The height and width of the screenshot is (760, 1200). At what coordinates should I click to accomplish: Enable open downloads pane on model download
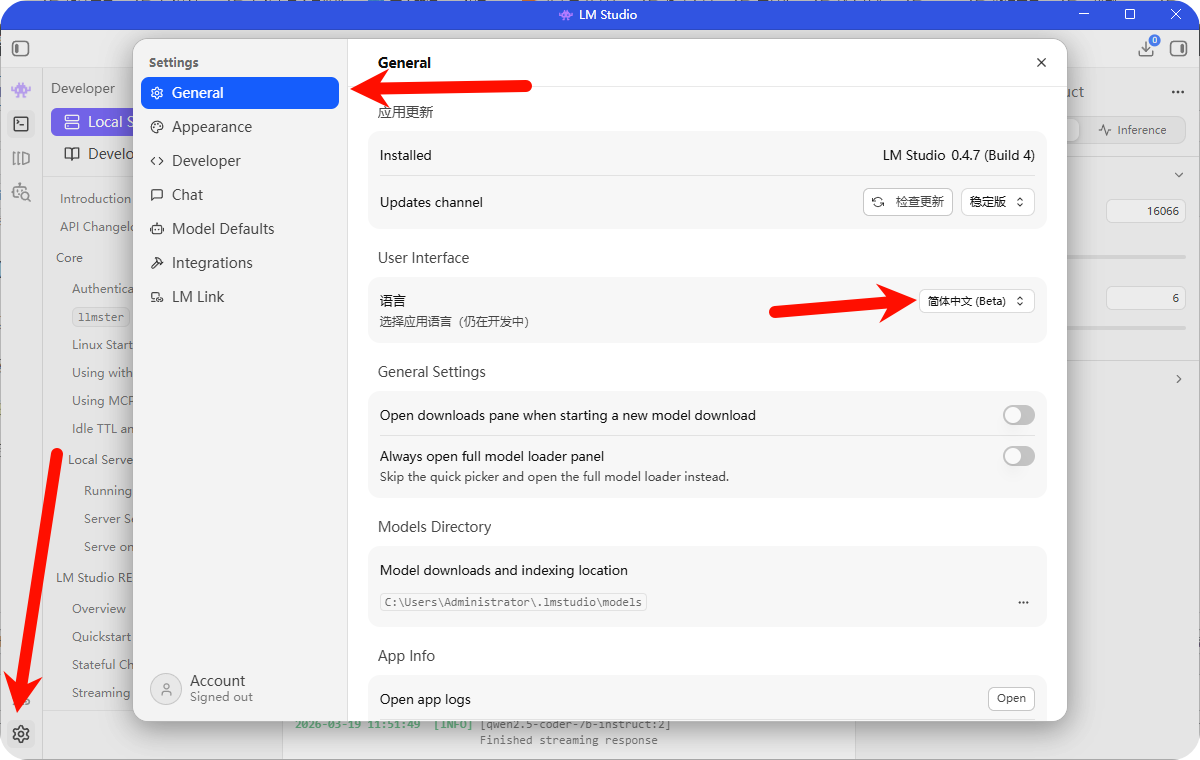coord(1018,415)
